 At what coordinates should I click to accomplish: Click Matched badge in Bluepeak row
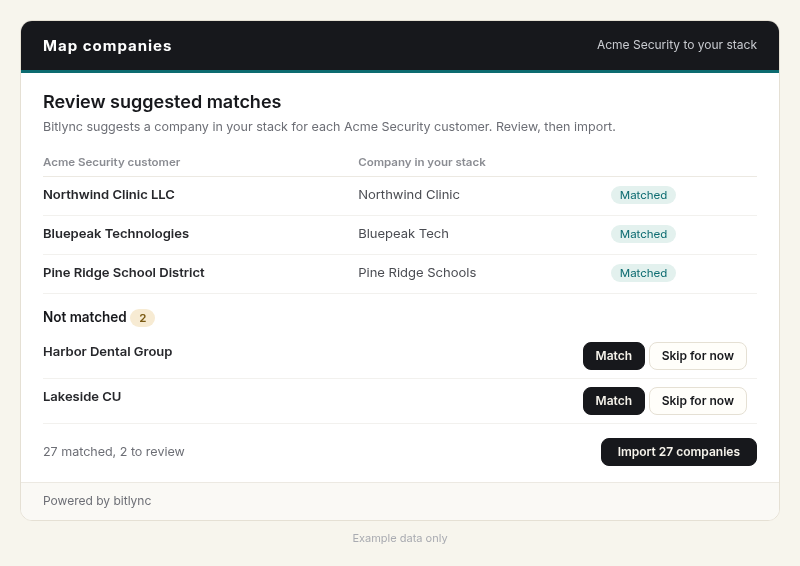(643, 234)
